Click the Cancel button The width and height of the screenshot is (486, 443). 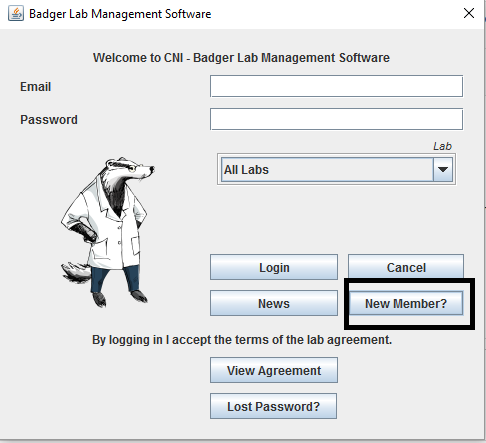coord(406,267)
